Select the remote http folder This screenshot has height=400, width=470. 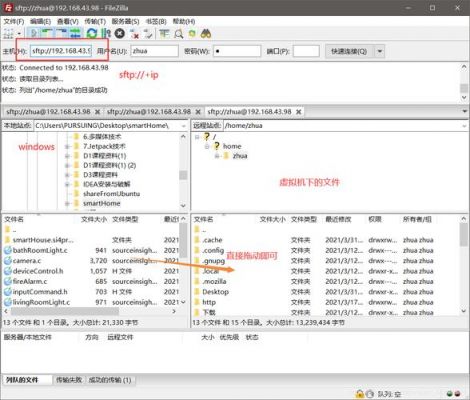click(x=209, y=302)
